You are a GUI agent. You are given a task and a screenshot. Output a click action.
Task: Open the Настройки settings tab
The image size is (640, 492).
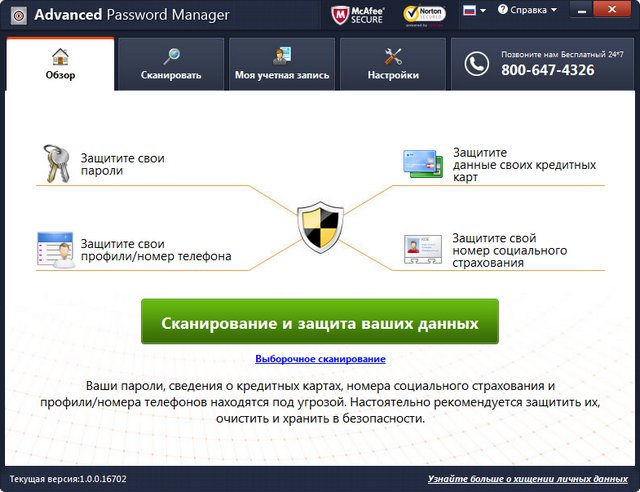pos(392,64)
